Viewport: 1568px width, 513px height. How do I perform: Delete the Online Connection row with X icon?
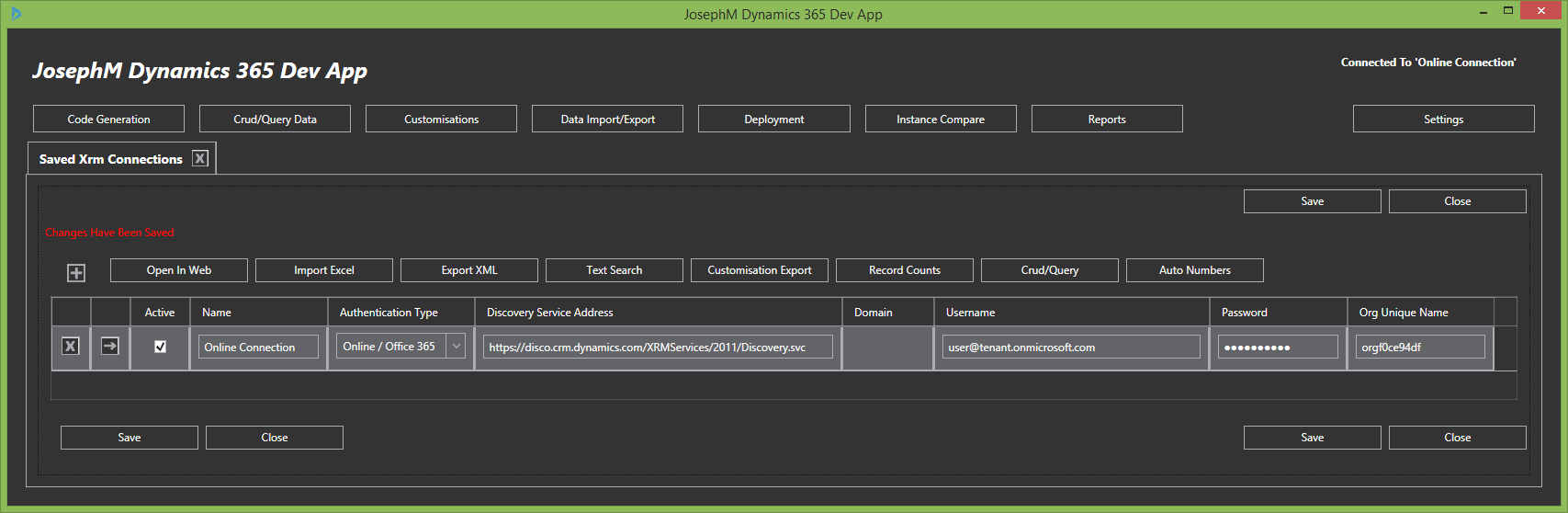point(70,347)
